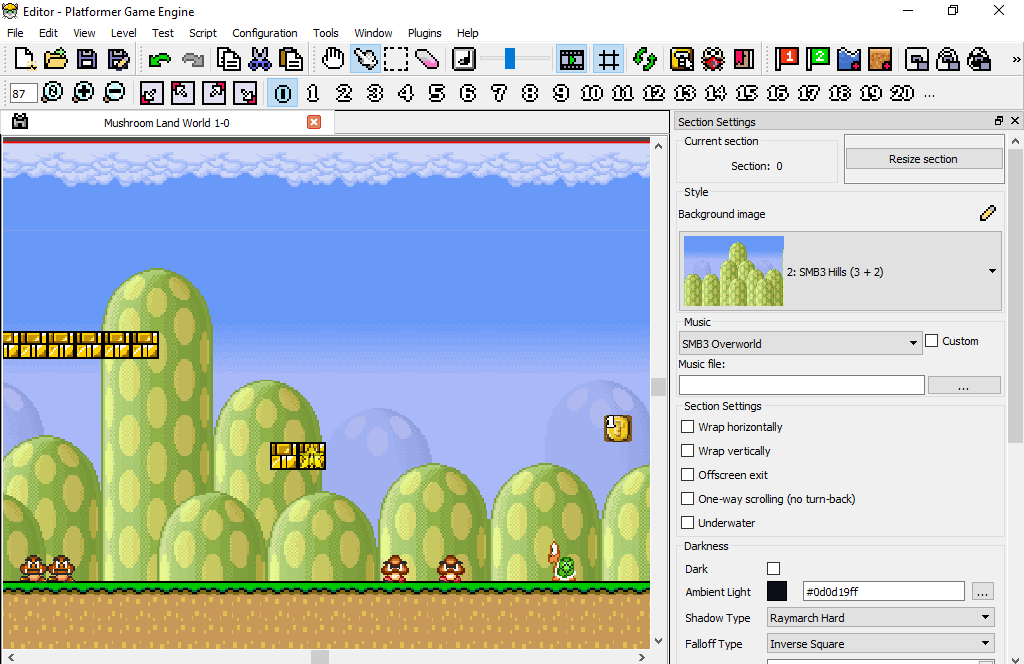Click the bug debugger icon
1024x664 pixels.
click(712, 59)
